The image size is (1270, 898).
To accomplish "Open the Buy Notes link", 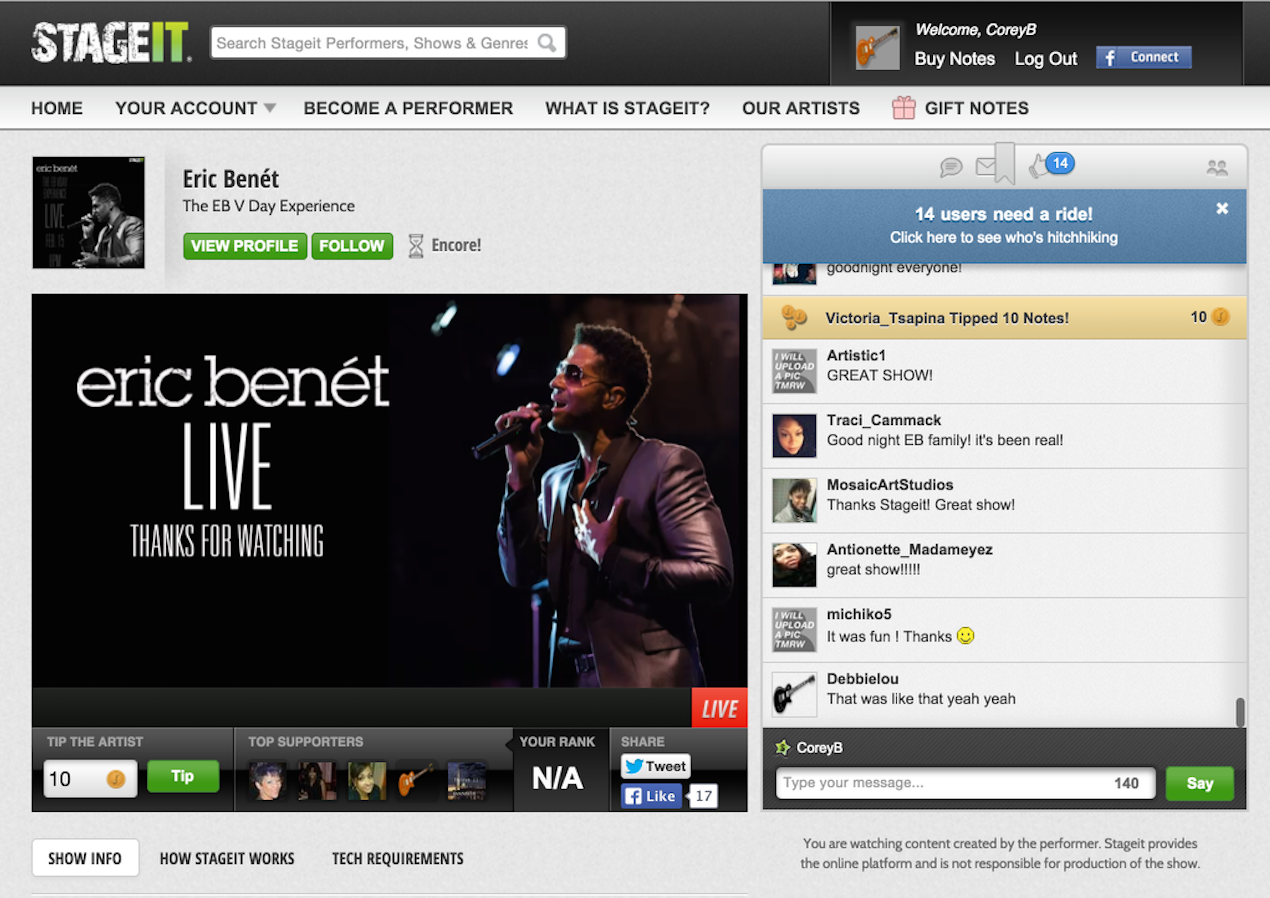I will (x=955, y=59).
